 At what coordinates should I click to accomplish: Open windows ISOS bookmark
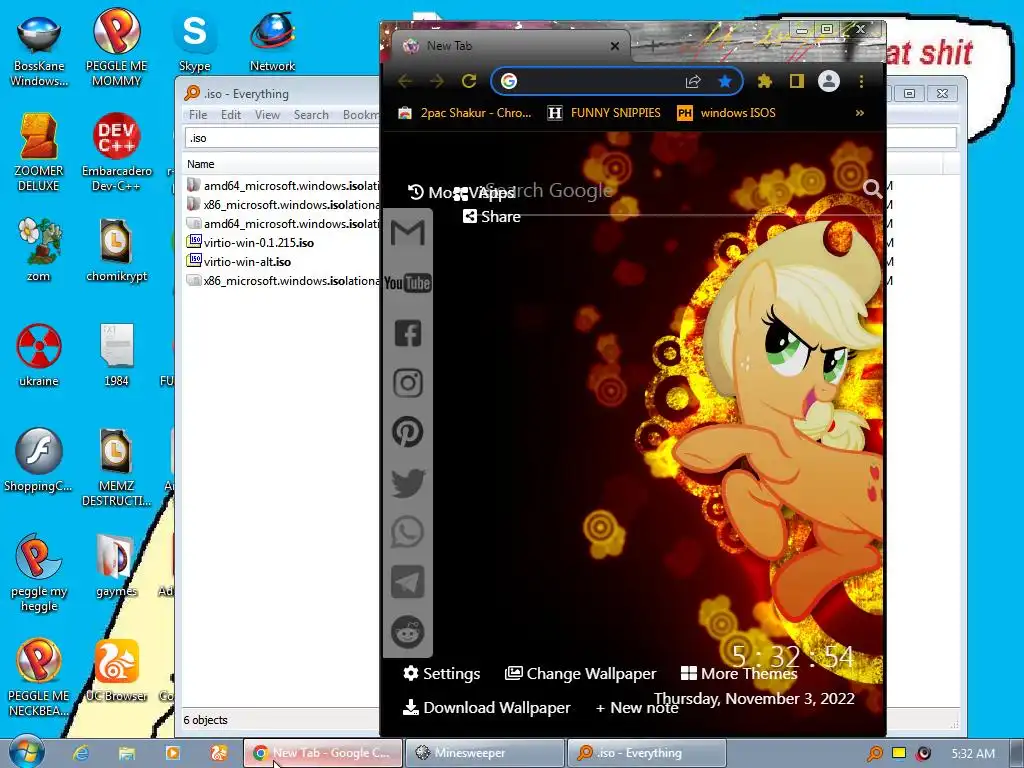[726, 113]
